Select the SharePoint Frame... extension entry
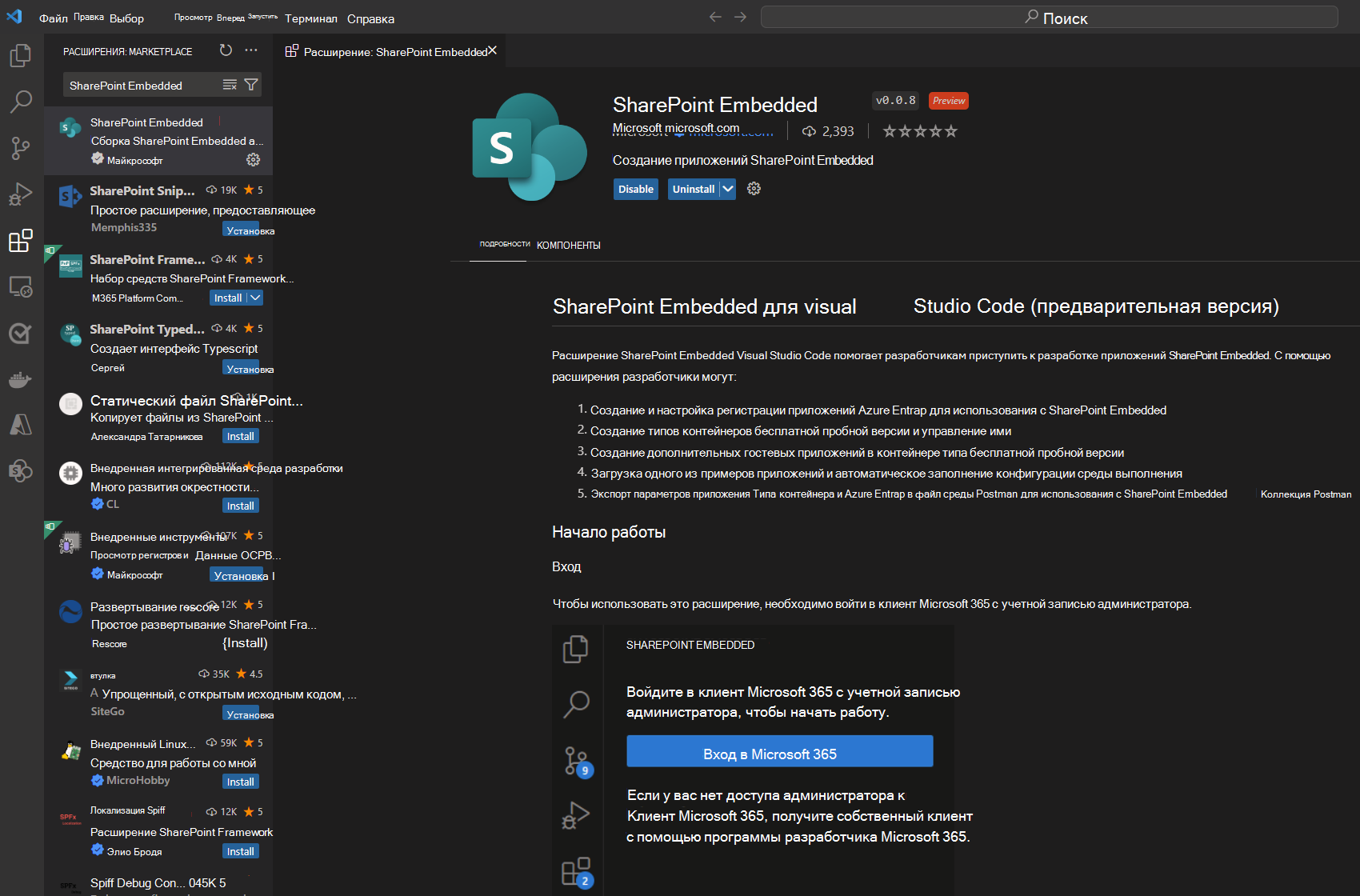 (158, 278)
